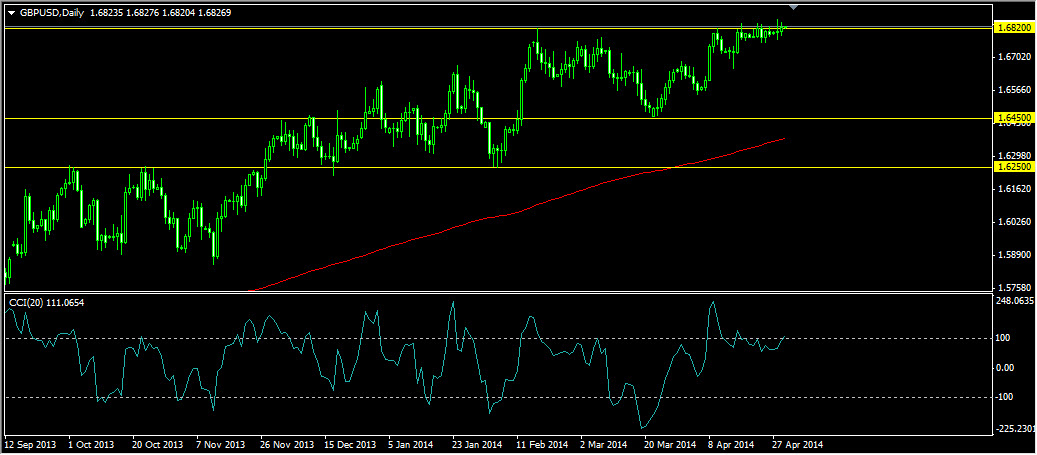1037x455 pixels.
Task: Click the yellow 1.68200 price label
Action: pos(1014,28)
